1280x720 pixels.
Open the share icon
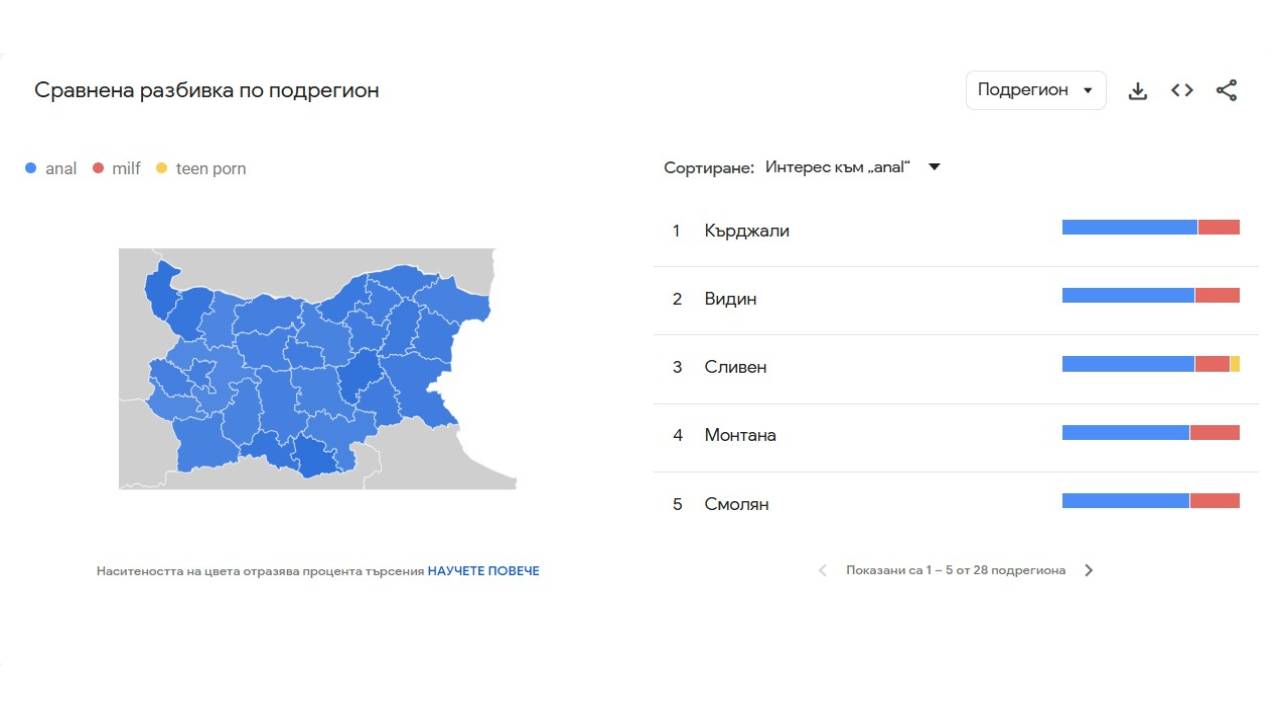click(1226, 90)
